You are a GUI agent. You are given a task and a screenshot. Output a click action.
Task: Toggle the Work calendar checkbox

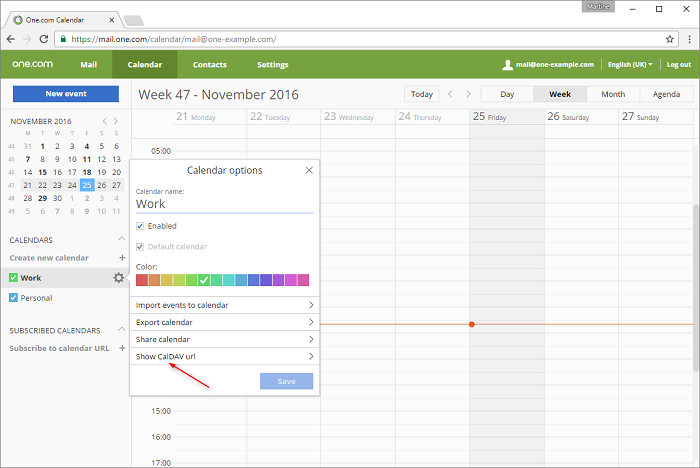[x=14, y=278]
